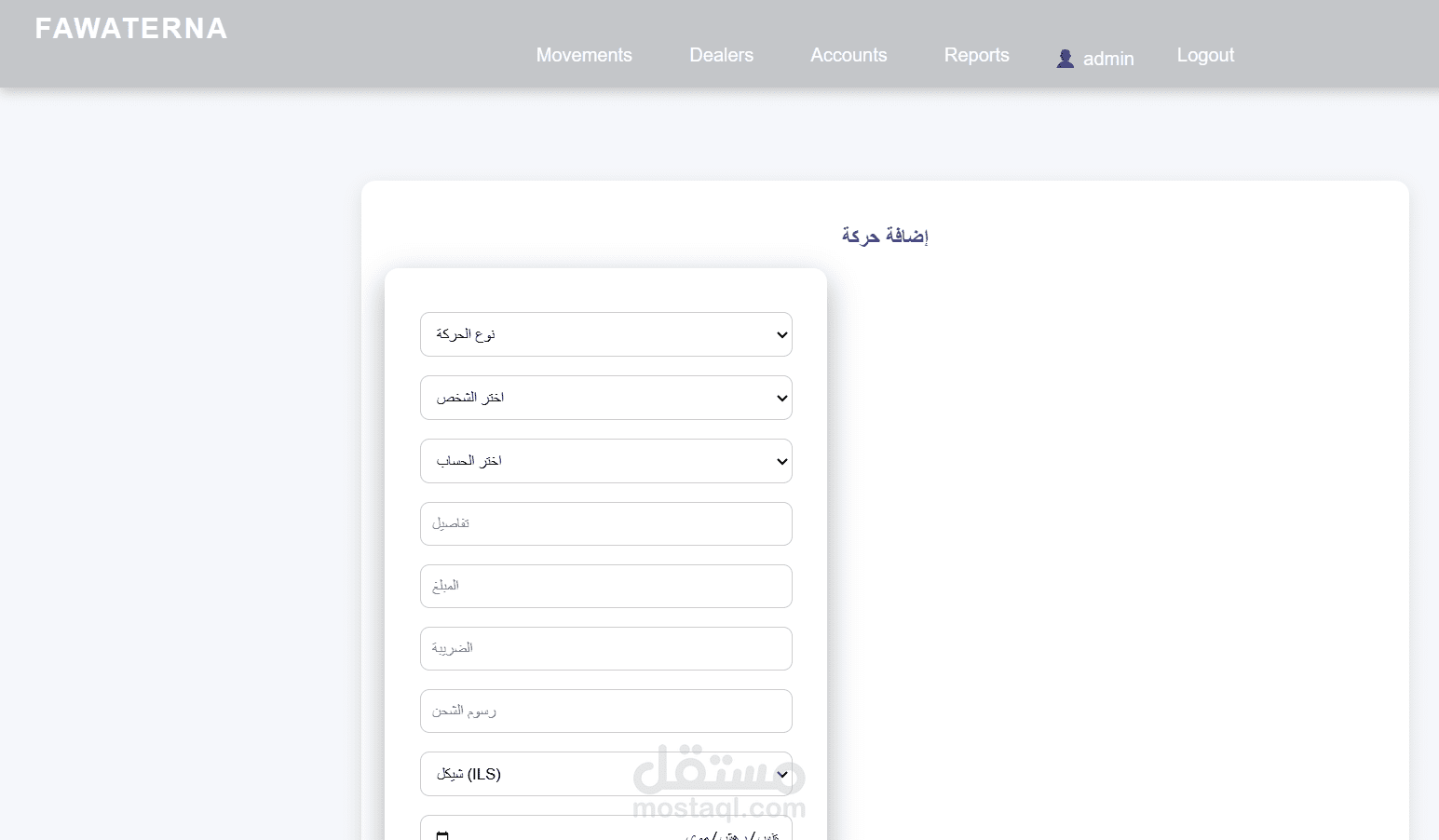
Task: Focus the تفاصيل input field
Action: point(606,523)
